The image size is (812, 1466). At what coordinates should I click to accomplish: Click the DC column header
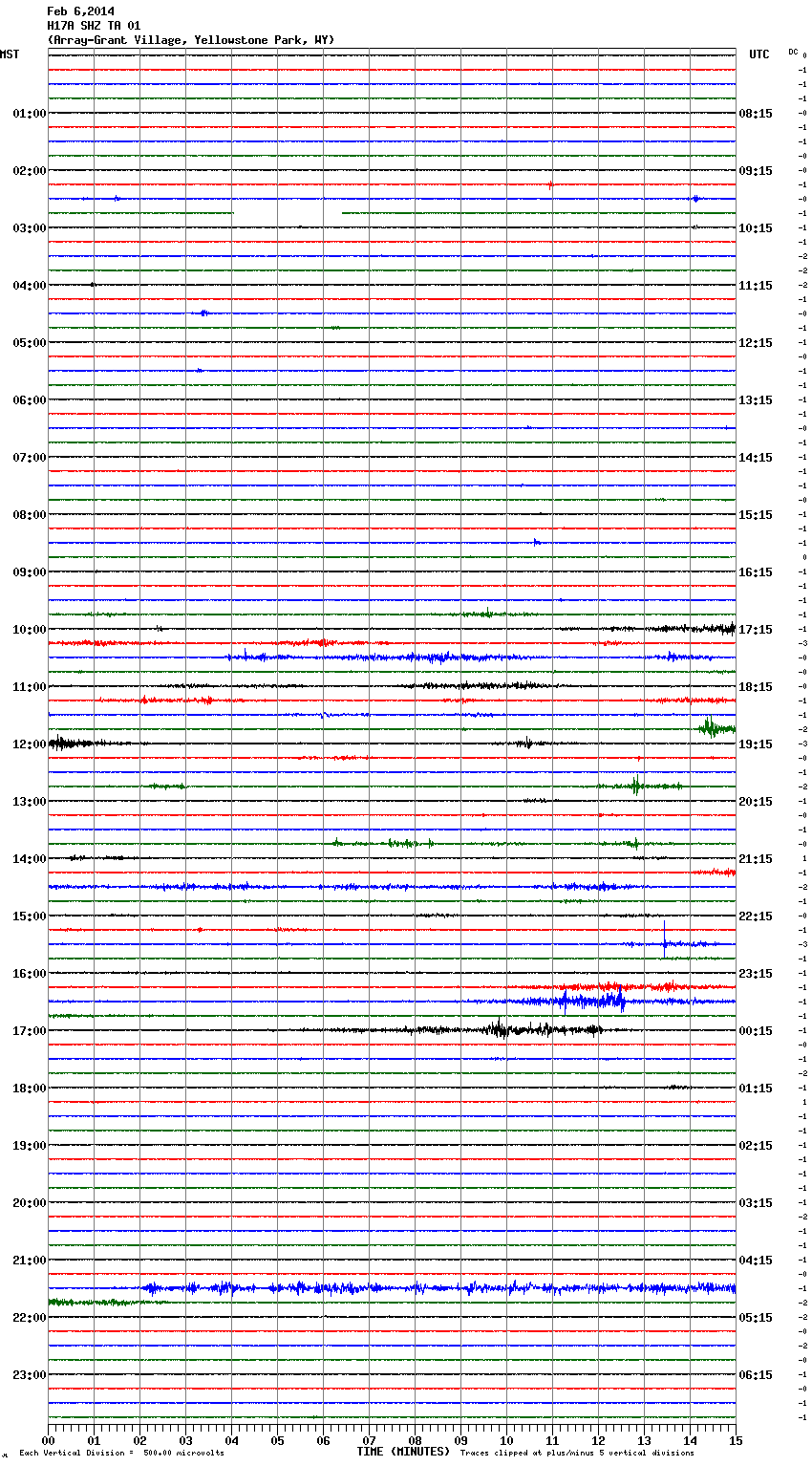793,52
